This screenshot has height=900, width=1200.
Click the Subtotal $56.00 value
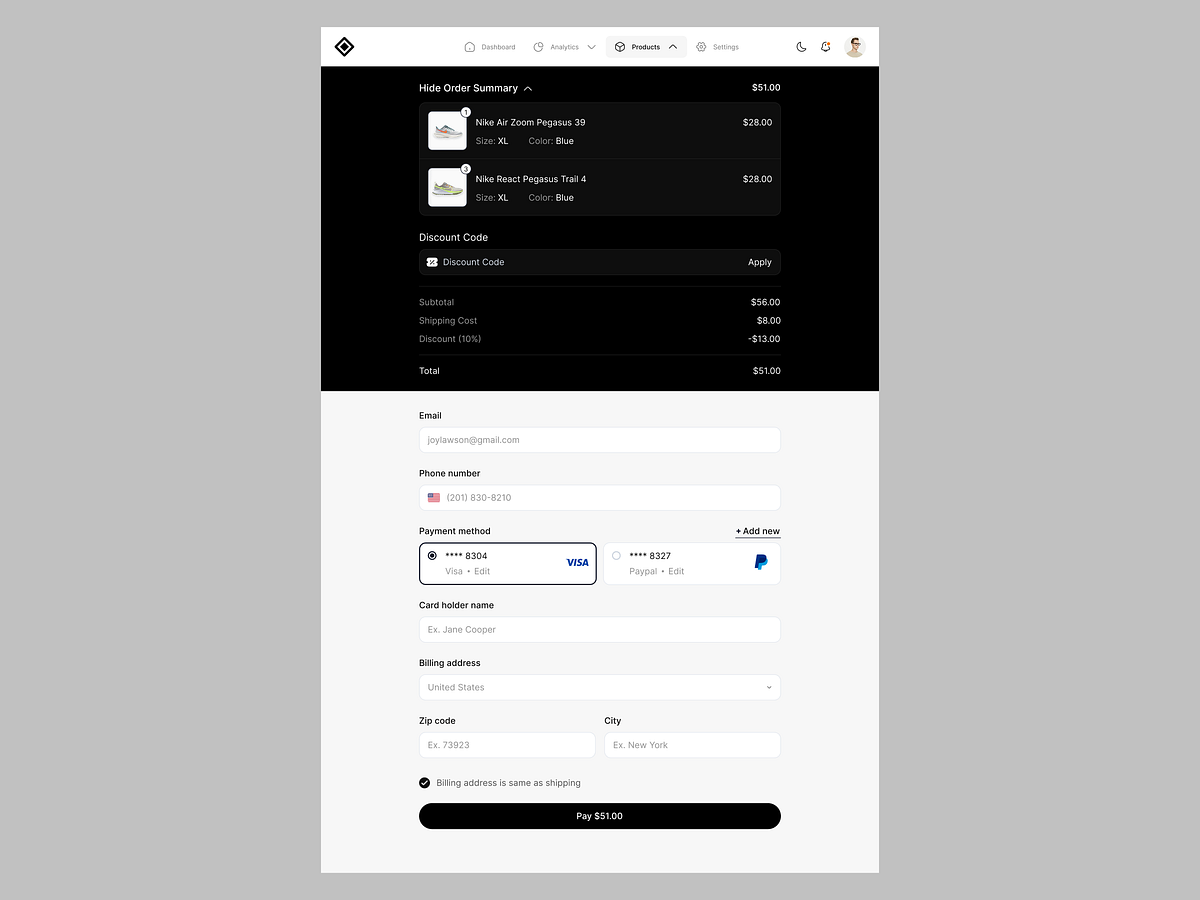click(x=766, y=302)
